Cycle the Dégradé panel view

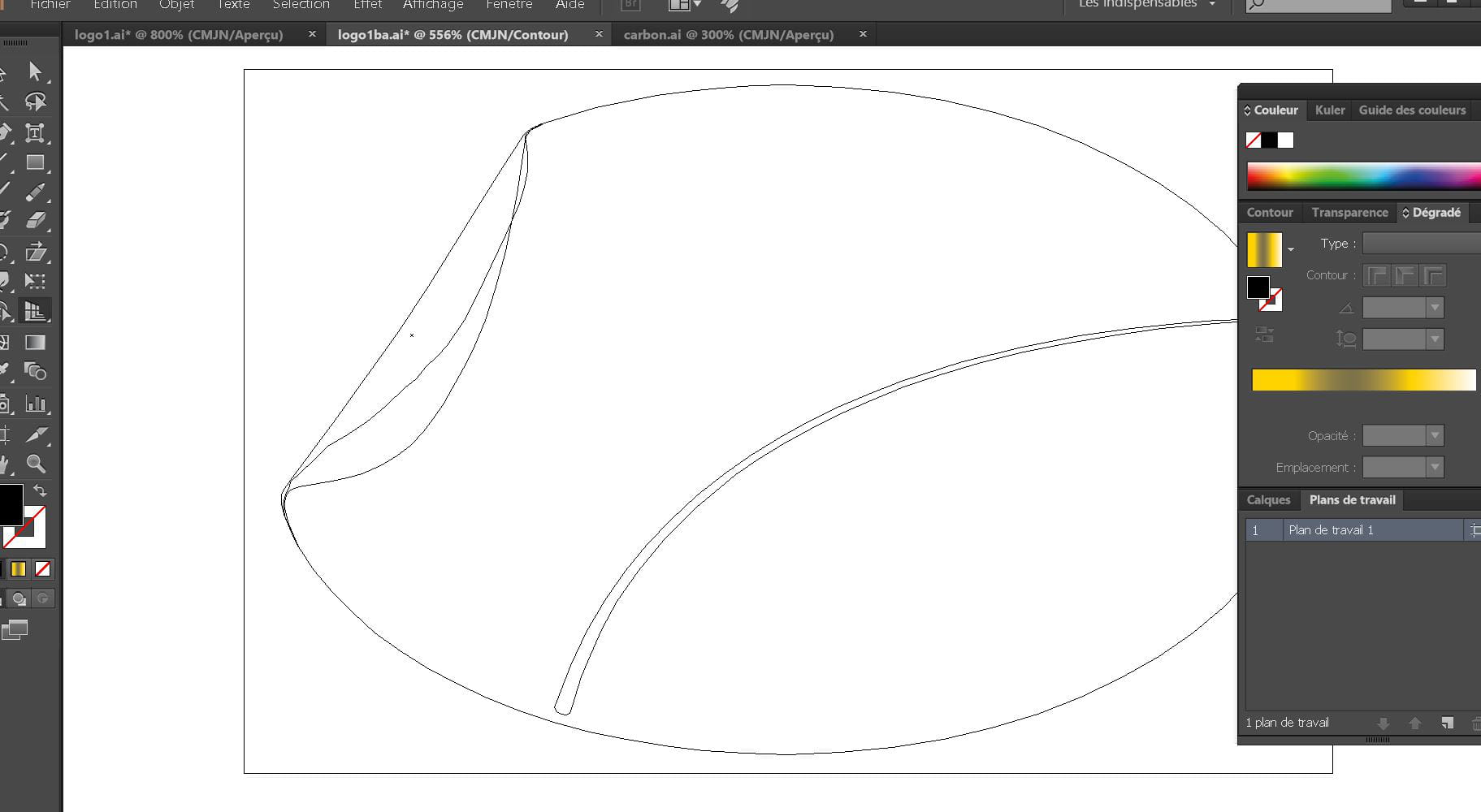click(x=1405, y=213)
